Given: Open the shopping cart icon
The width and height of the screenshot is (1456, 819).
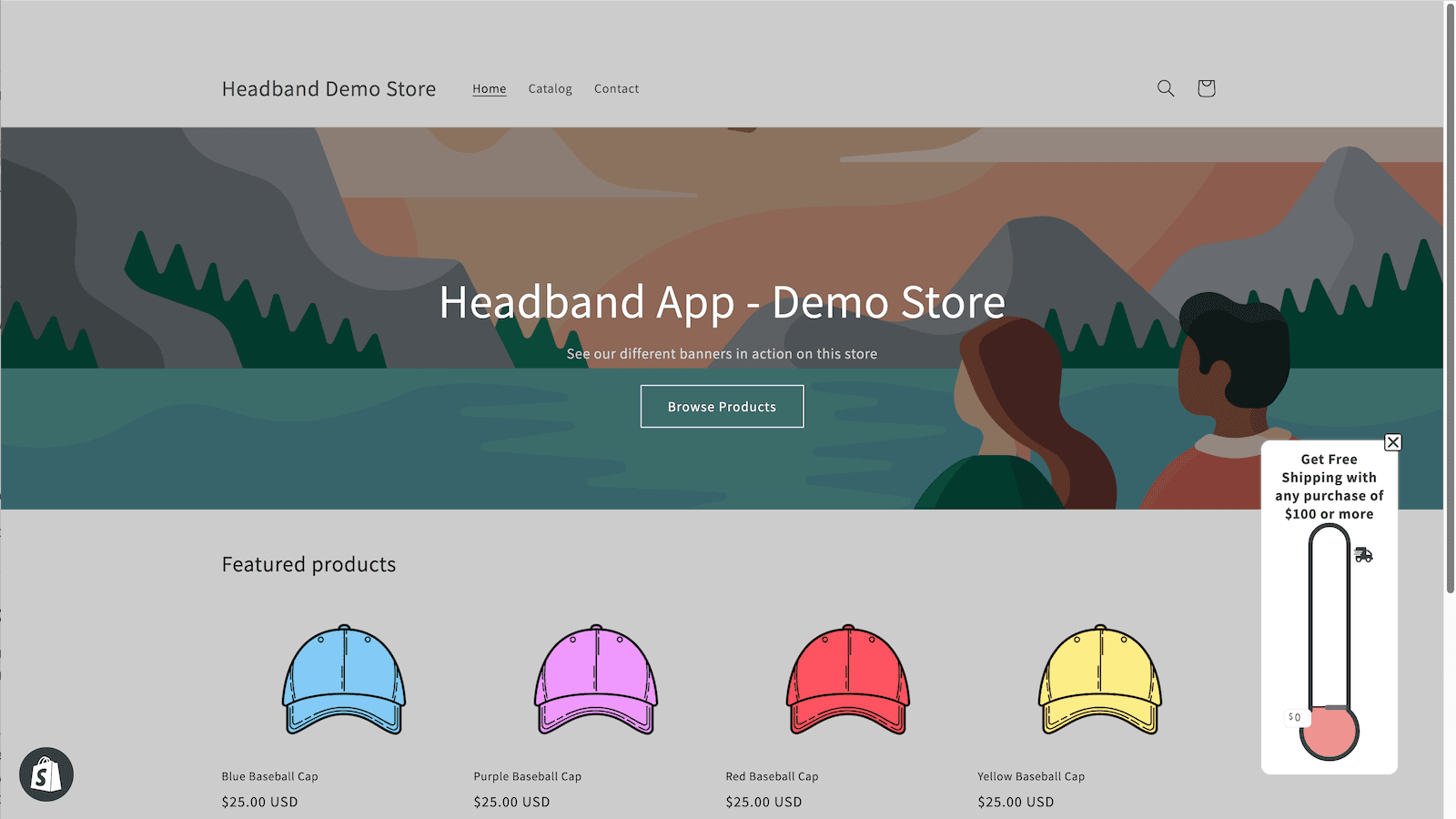Looking at the screenshot, I should (1206, 88).
